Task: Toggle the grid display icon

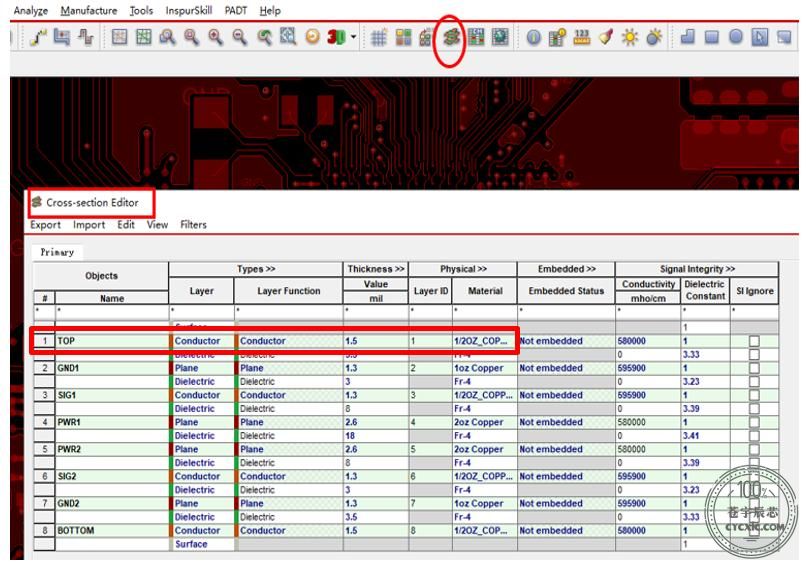Action: [379, 38]
